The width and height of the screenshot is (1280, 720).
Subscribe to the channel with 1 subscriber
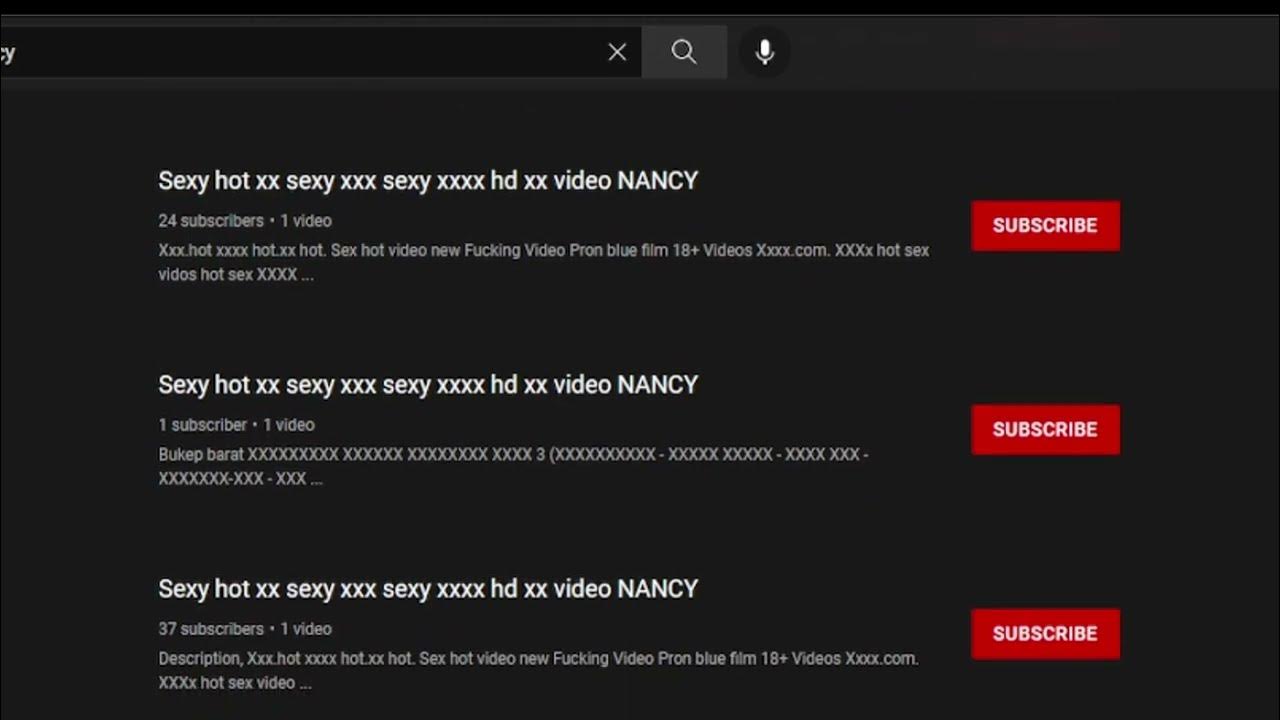pyautogui.click(x=1045, y=429)
